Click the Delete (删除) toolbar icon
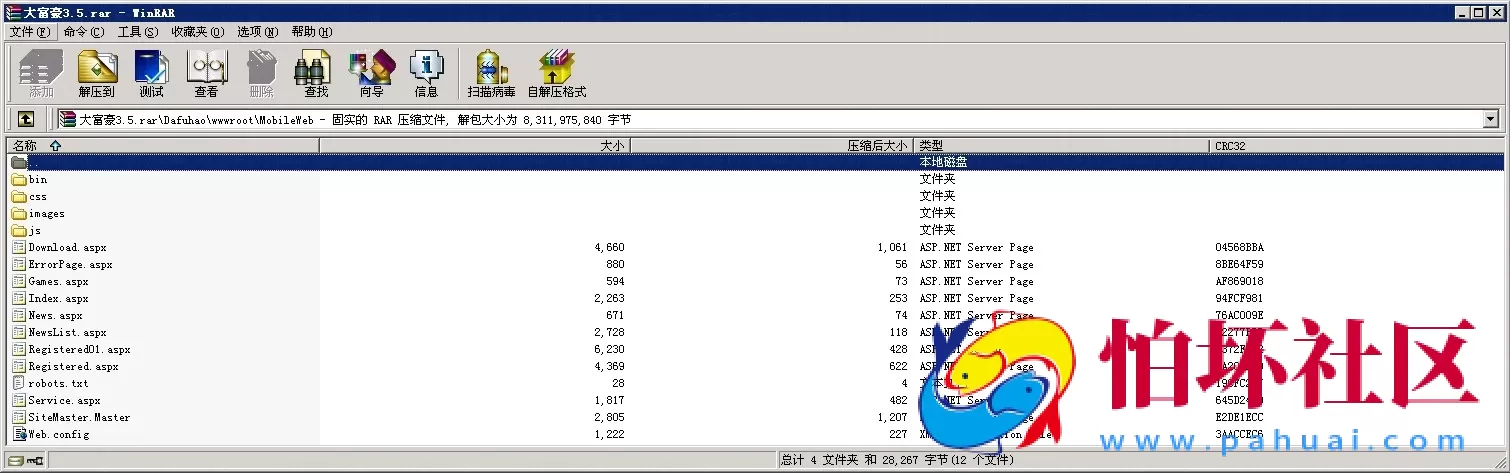Image resolution: width=1510 pixels, height=473 pixels. (261, 73)
